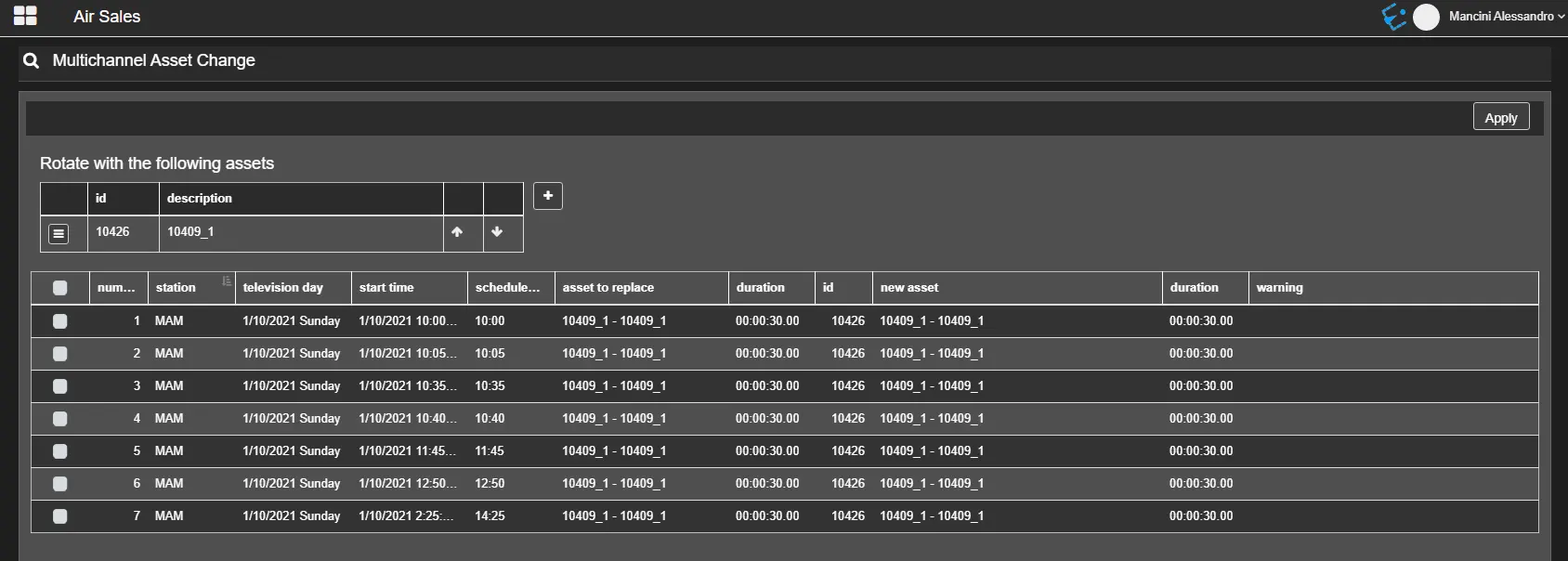Sort by start time column header
Image resolution: width=1568 pixels, height=561 pixels.
(x=386, y=288)
